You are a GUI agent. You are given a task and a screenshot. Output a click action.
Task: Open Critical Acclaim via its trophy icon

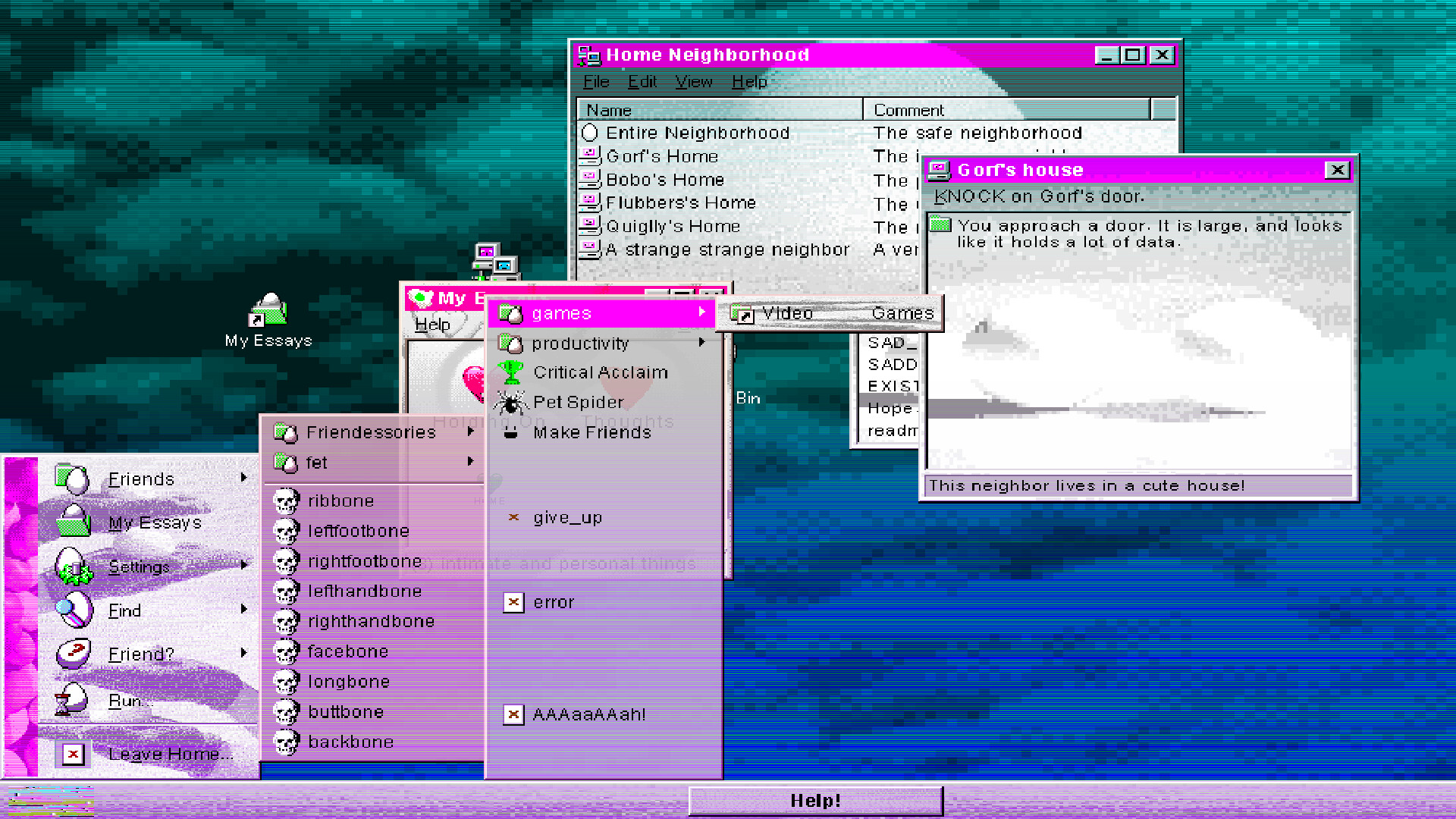click(x=512, y=372)
